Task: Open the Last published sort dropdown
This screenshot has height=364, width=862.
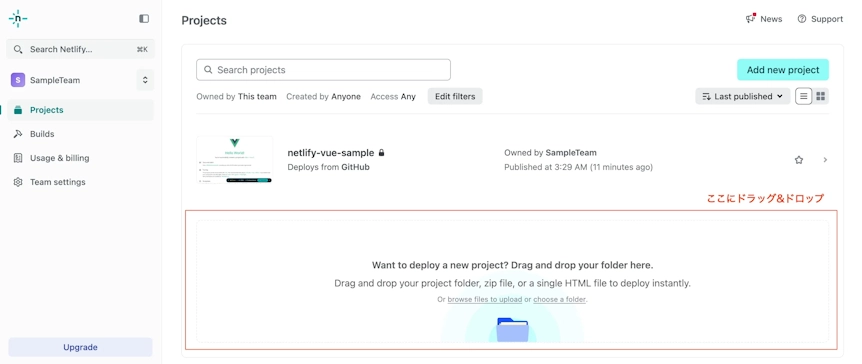Action: (743, 96)
